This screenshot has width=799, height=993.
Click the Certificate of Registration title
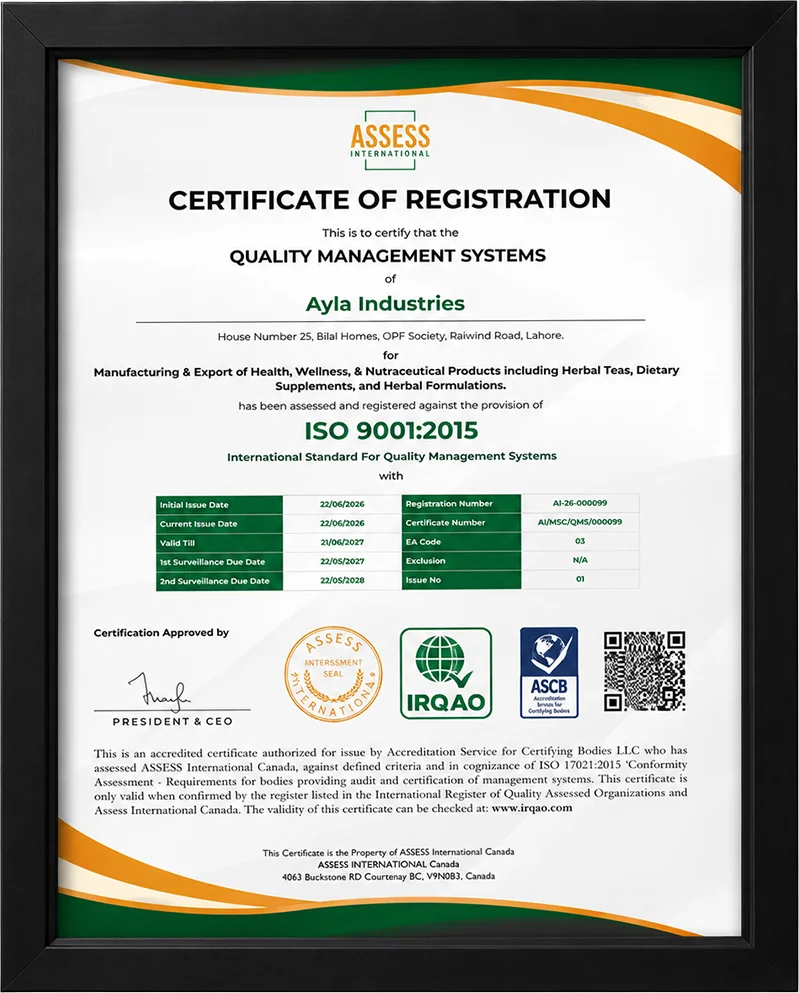(389, 199)
